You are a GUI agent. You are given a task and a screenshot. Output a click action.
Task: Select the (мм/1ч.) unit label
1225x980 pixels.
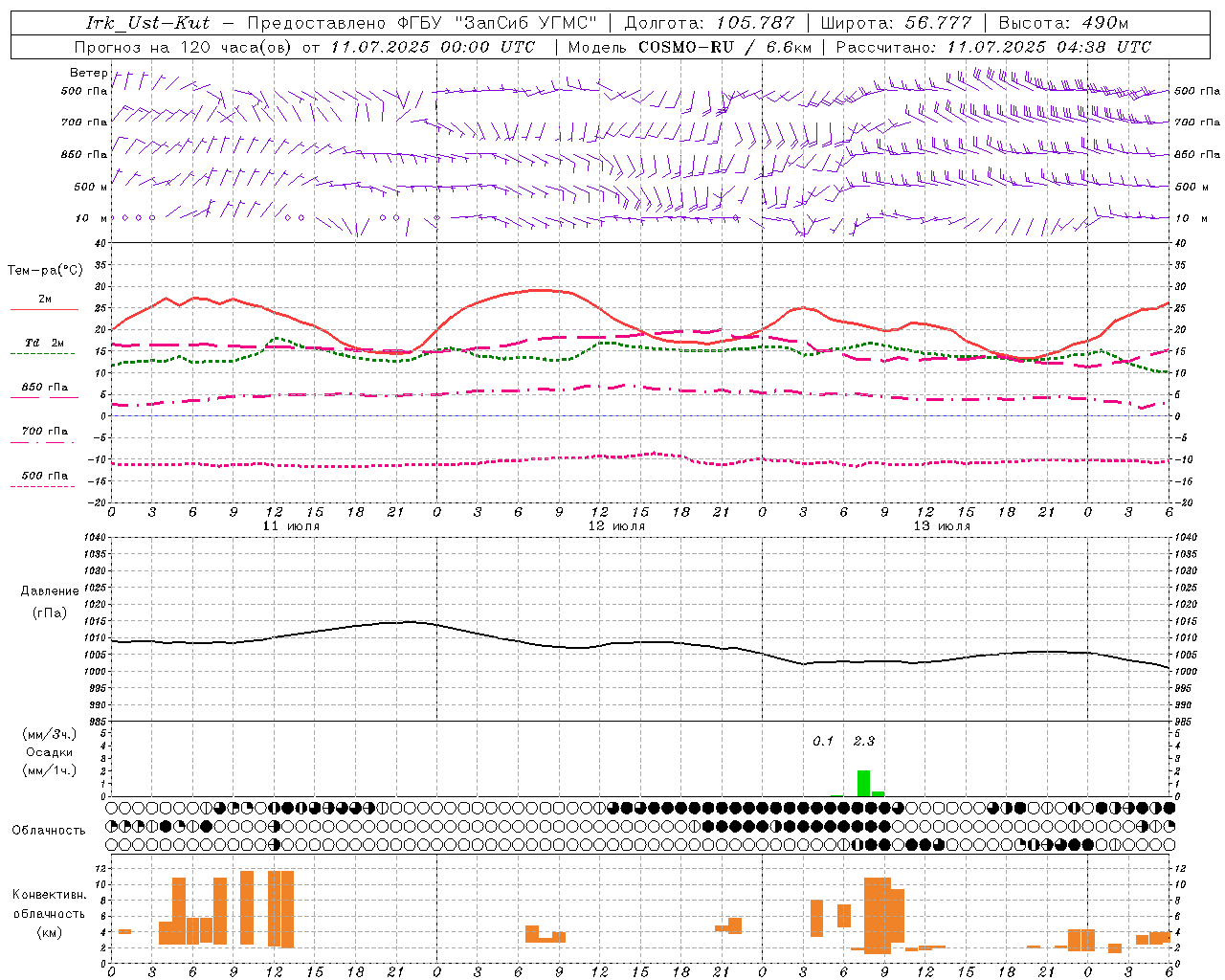pyautogui.click(x=50, y=770)
